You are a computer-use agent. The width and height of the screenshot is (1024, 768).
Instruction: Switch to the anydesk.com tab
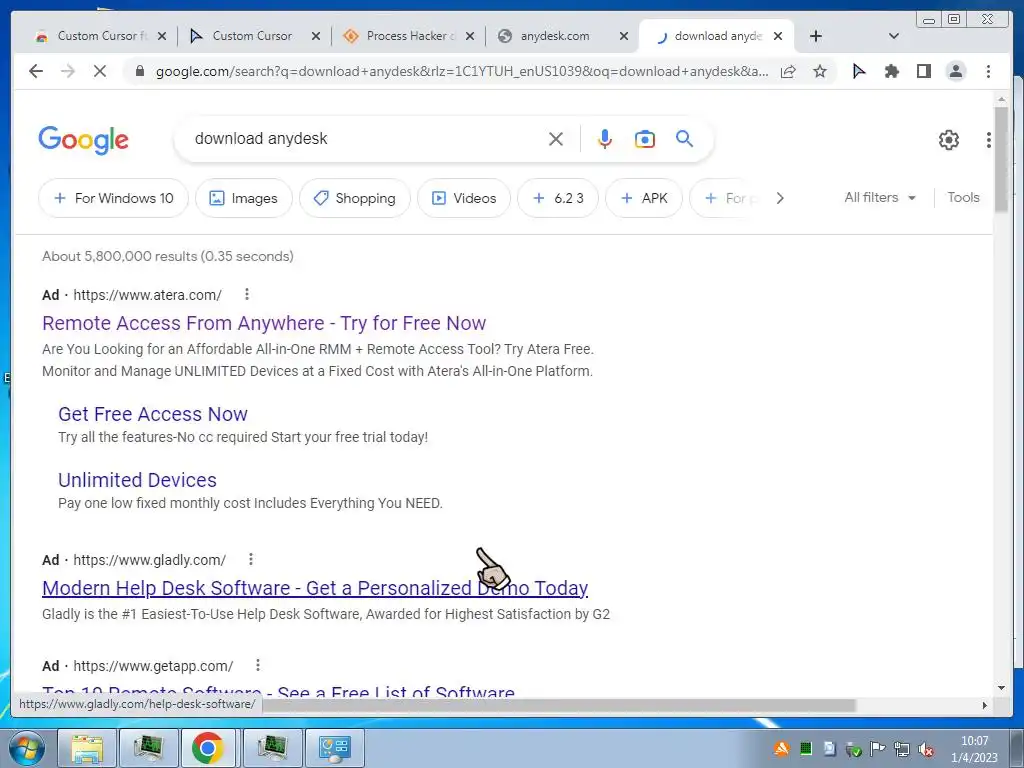pyautogui.click(x=554, y=36)
